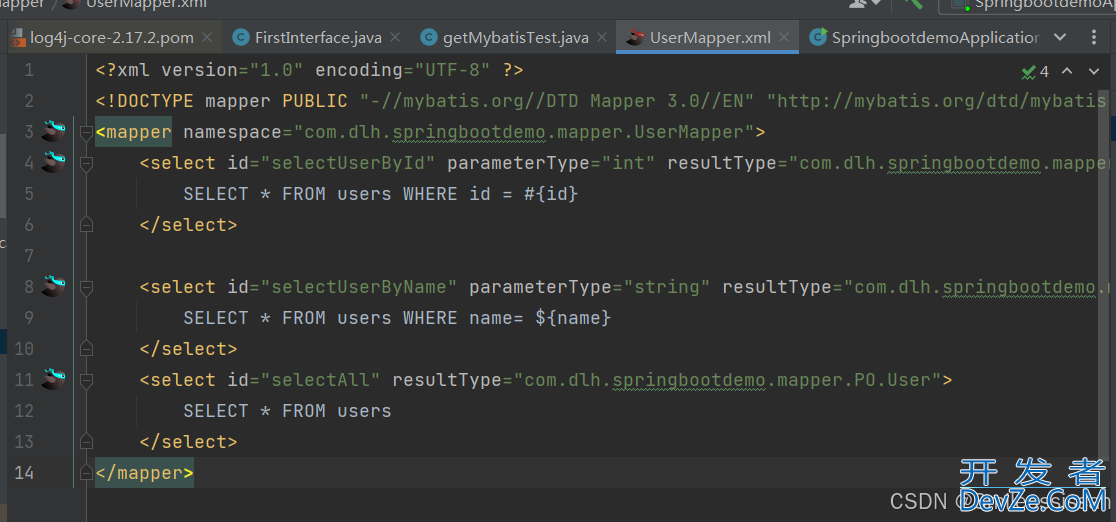Click the fold end marker on line 6
Viewport: 1116px width, 522px height.
pyautogui.click(x=86, y=225)
